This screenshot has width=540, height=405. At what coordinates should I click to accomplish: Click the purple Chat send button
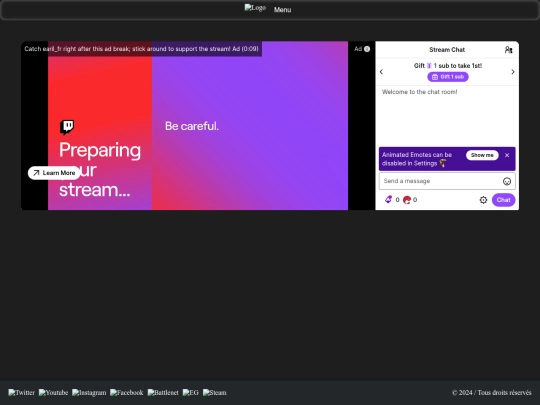coord(503,200)
